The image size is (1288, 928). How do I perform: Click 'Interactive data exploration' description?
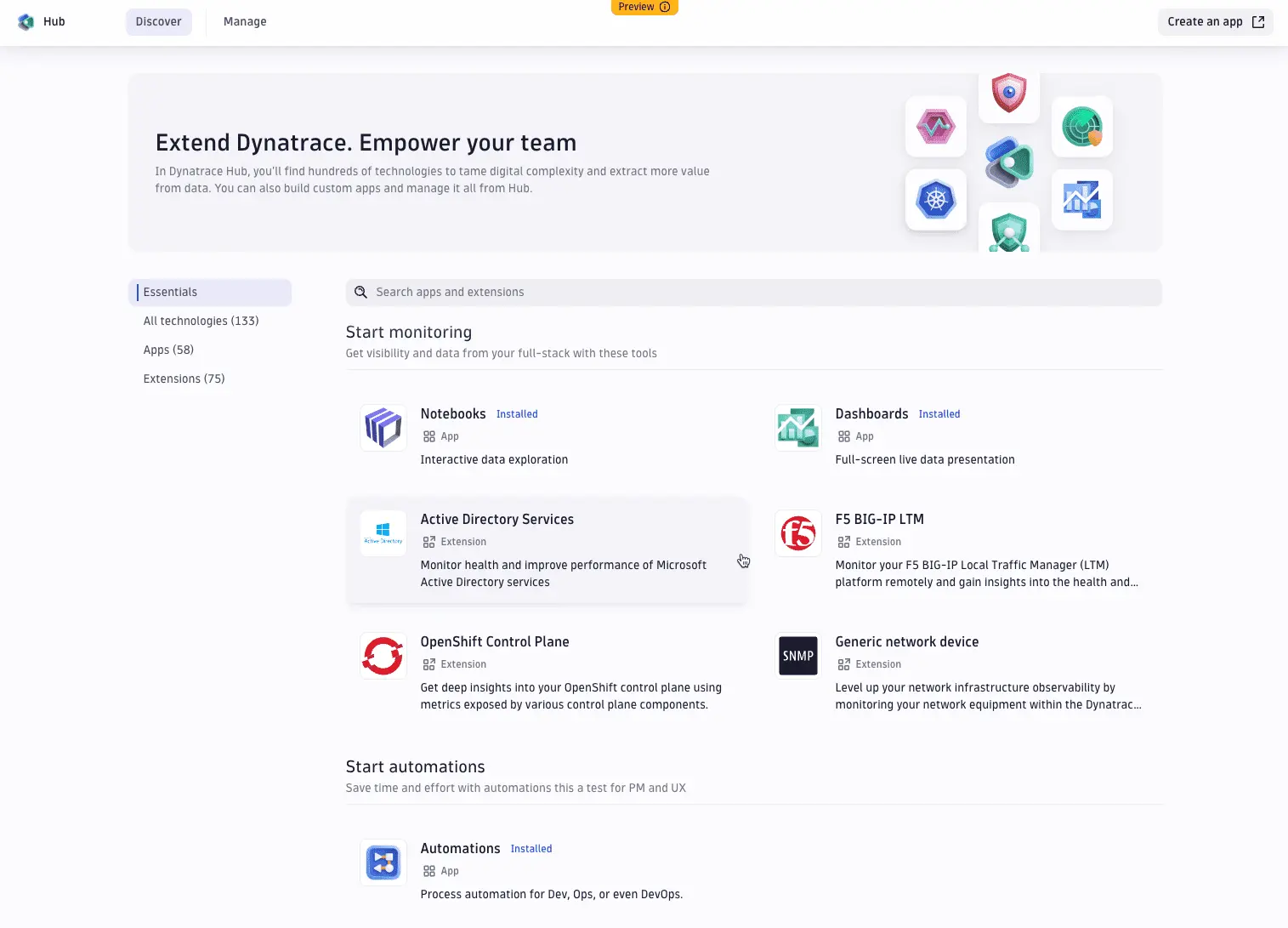pyautogui.click(x=494, y=459)
